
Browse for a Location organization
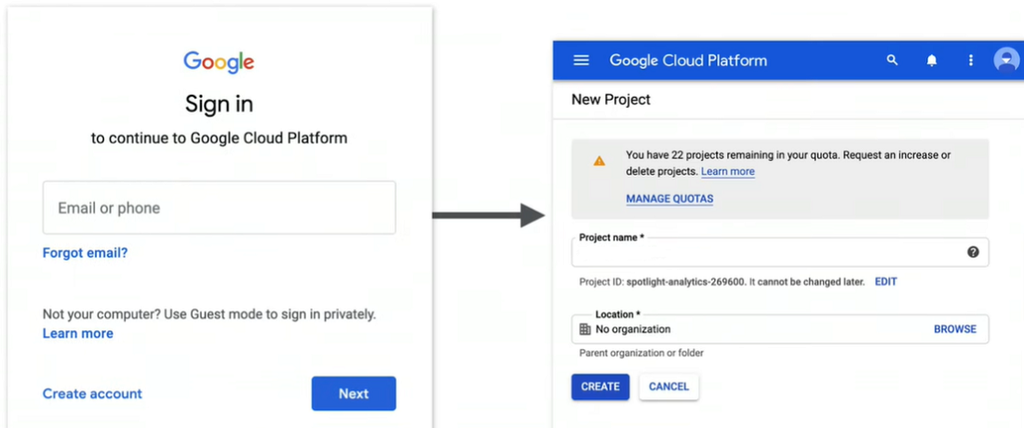(x=955, y=329)
